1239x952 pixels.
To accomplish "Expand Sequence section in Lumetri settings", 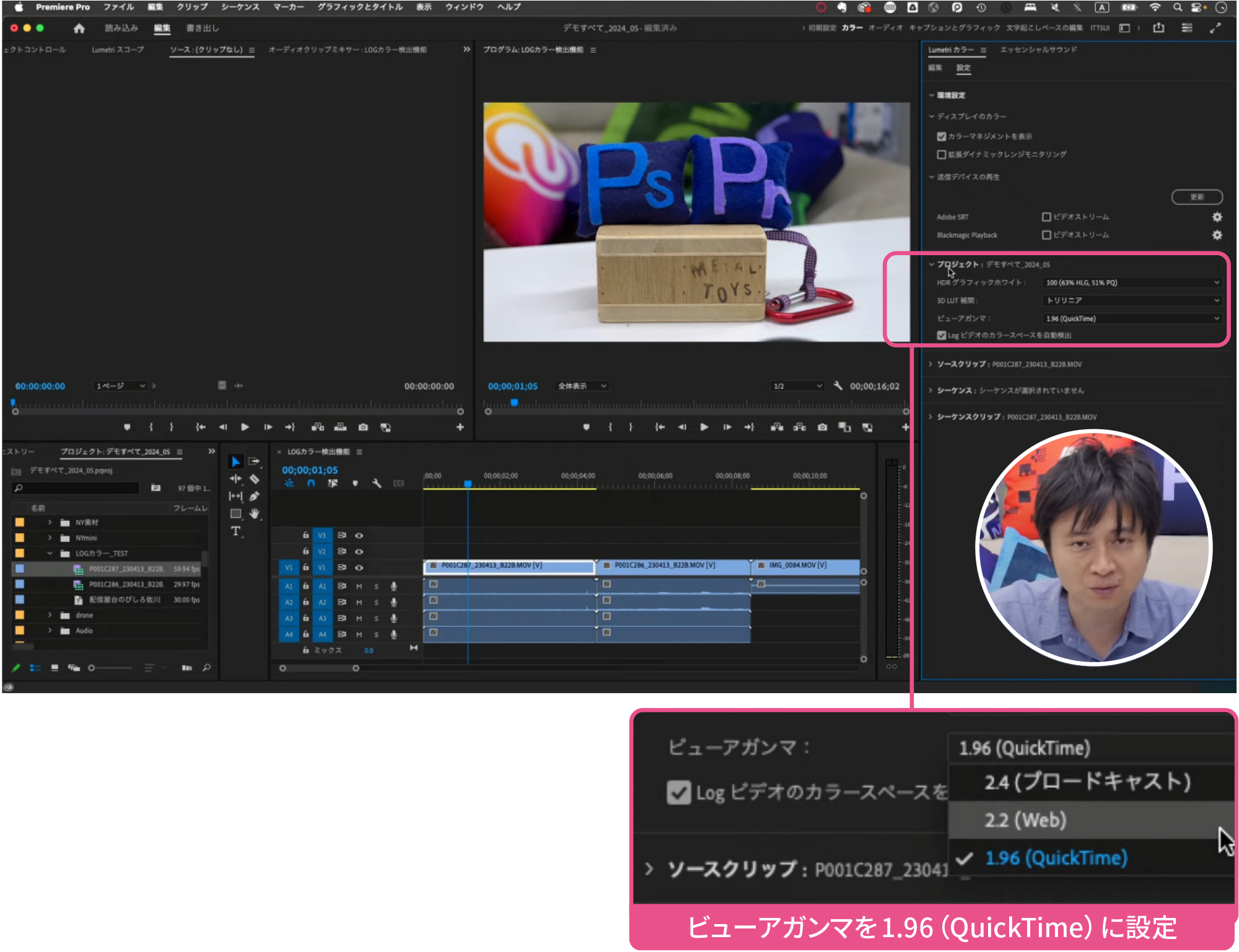I will tap(930, 390).
